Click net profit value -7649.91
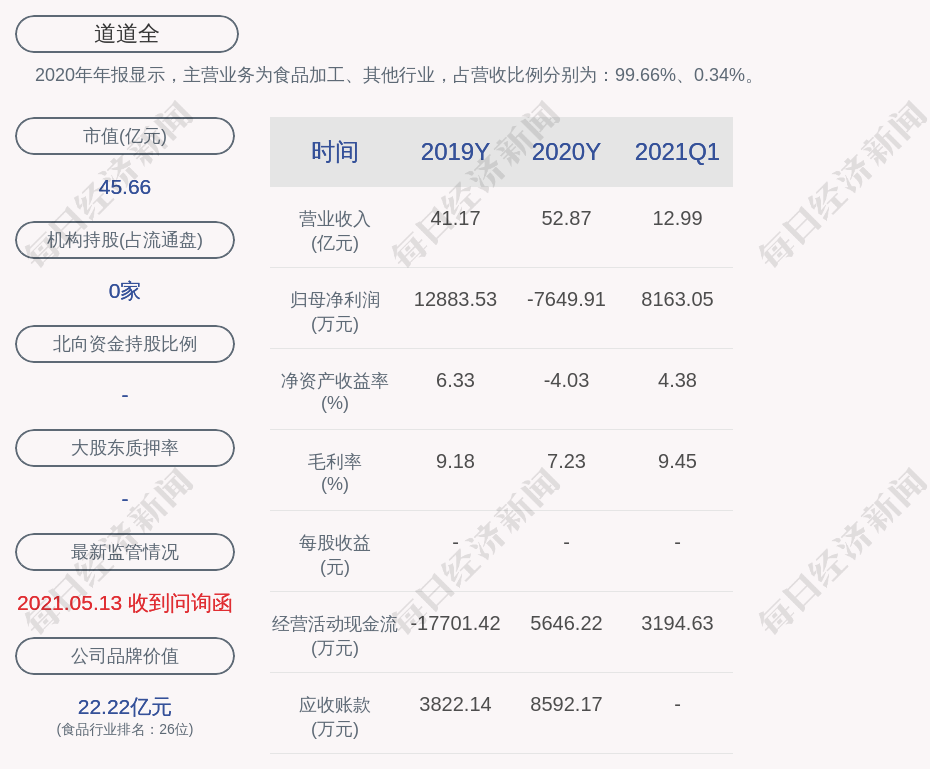 [566, 299]
